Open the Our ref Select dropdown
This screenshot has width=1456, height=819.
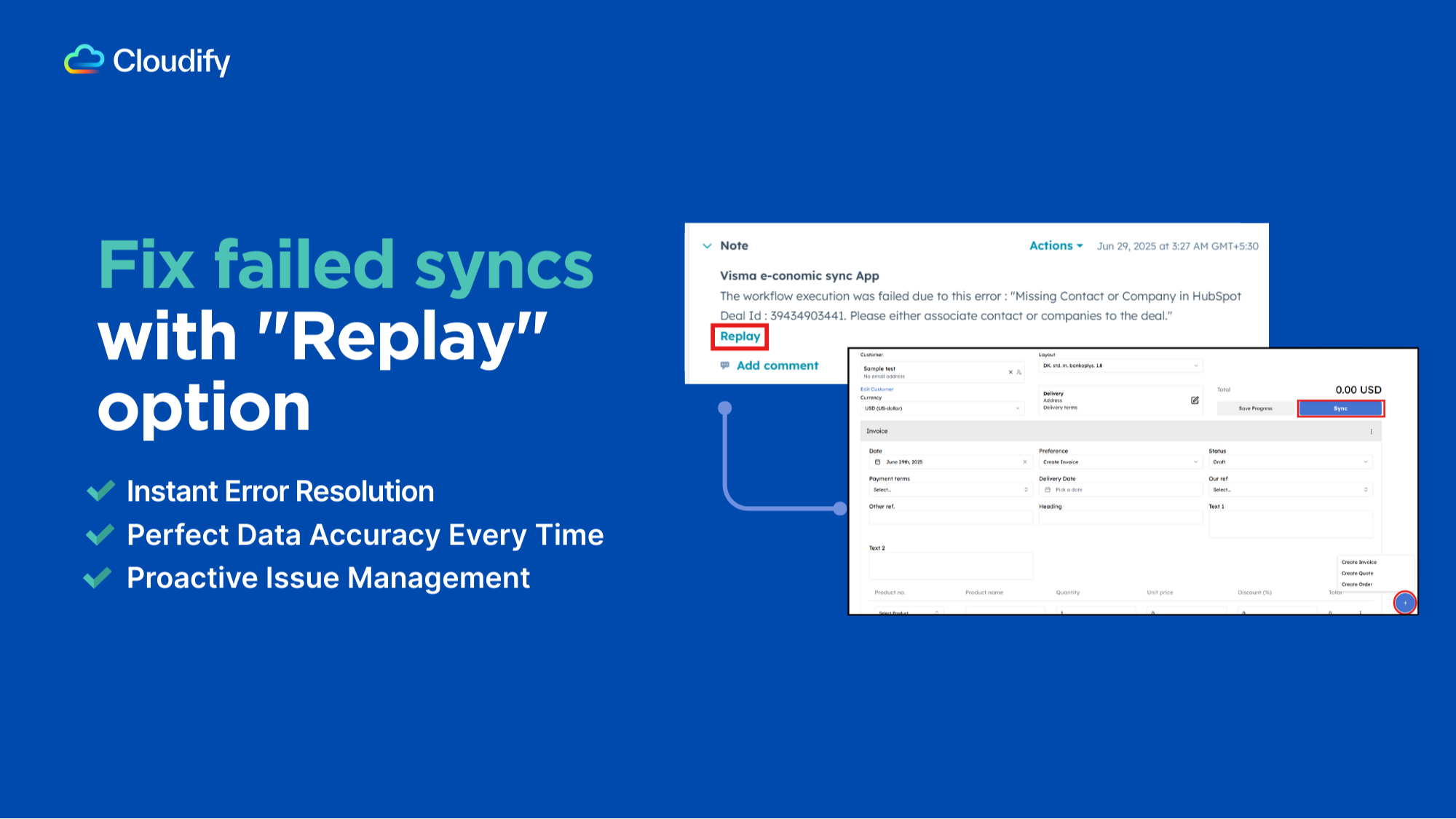coord(1291,490)
